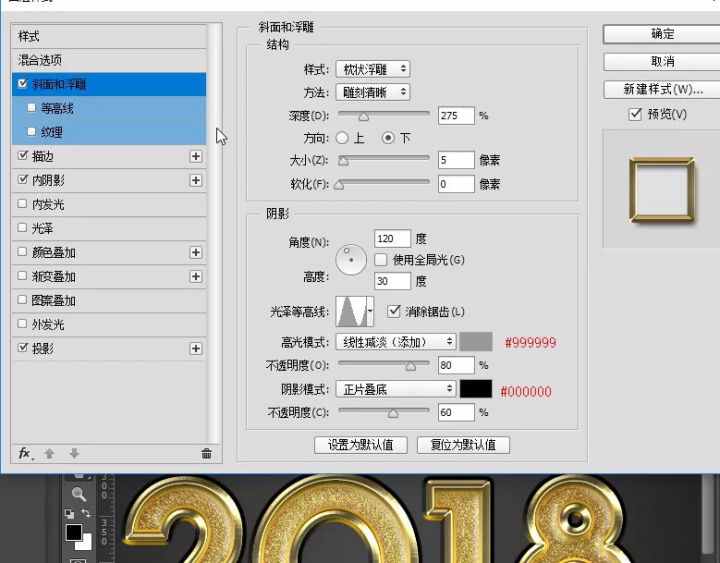Open the fx add-style menu icon
The width and height of the screenshot is (720, 563).
pyautogui.click(x=25, y=454)
